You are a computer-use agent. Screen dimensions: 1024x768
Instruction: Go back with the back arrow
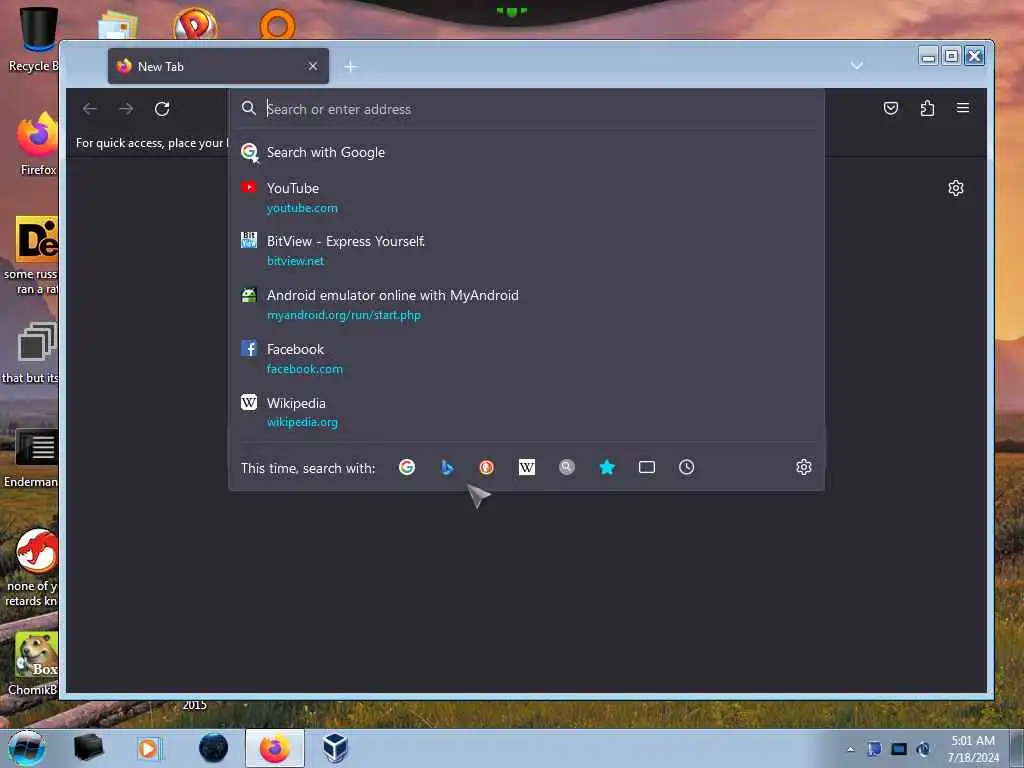click(90, 108)
